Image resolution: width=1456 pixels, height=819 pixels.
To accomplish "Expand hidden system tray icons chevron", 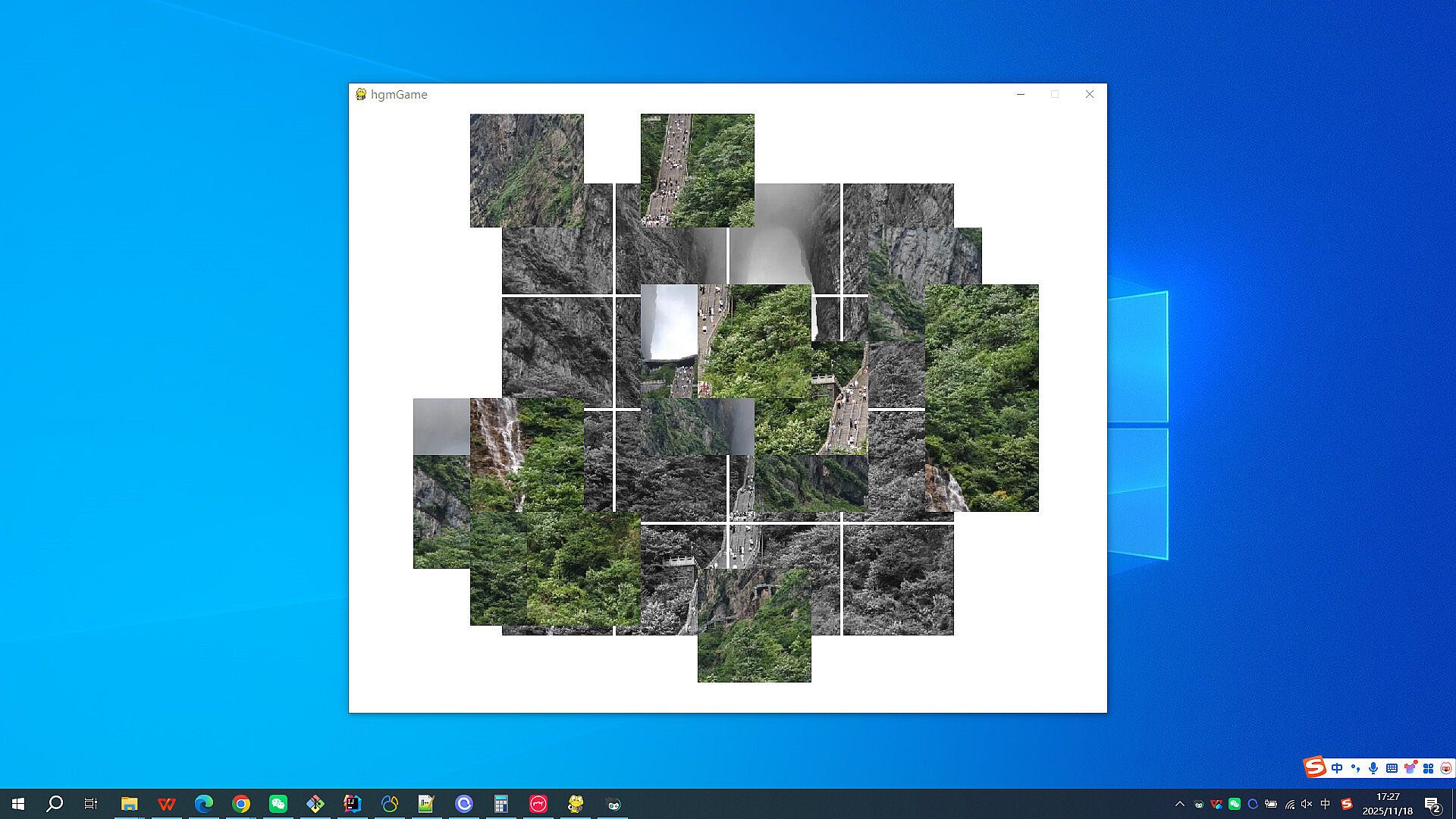I will 1179,804.
